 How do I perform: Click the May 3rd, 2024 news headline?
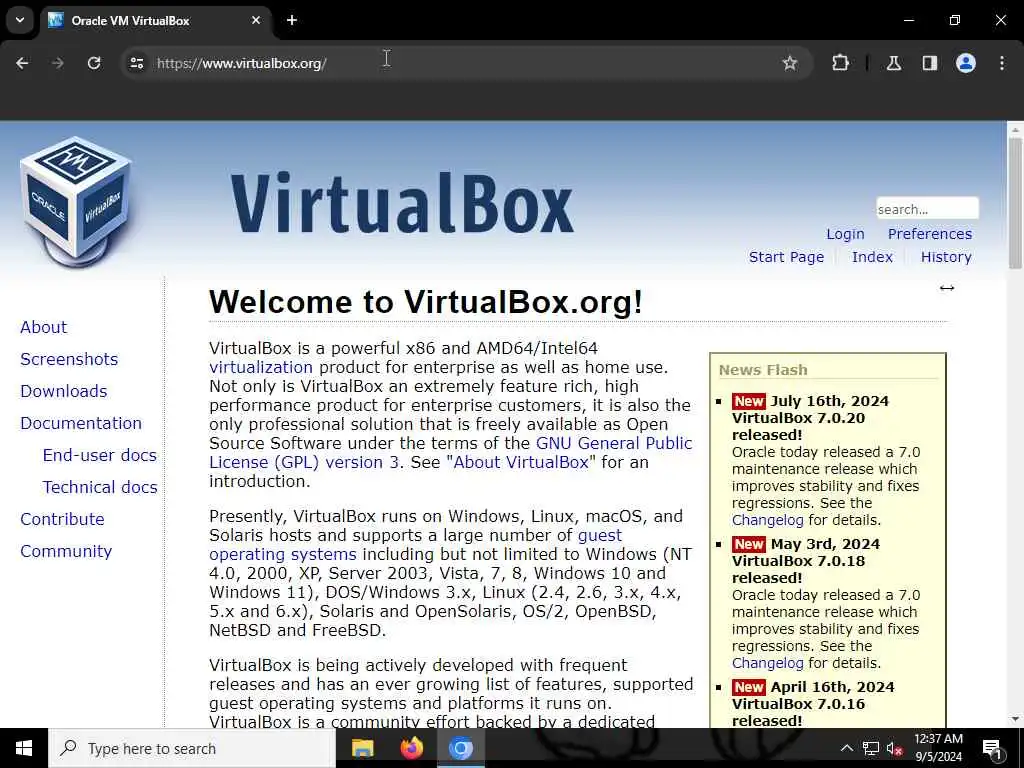807,561
